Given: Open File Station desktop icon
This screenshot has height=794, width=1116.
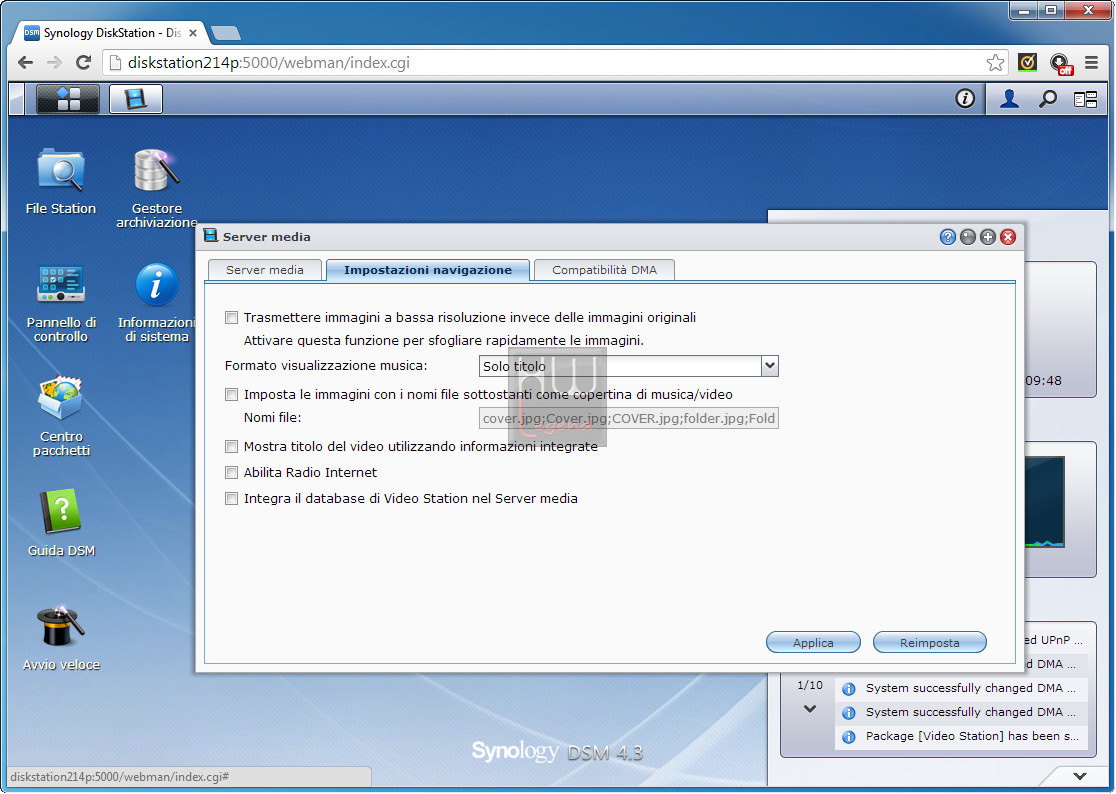Looking at the screenshot, I should (60, 181).
